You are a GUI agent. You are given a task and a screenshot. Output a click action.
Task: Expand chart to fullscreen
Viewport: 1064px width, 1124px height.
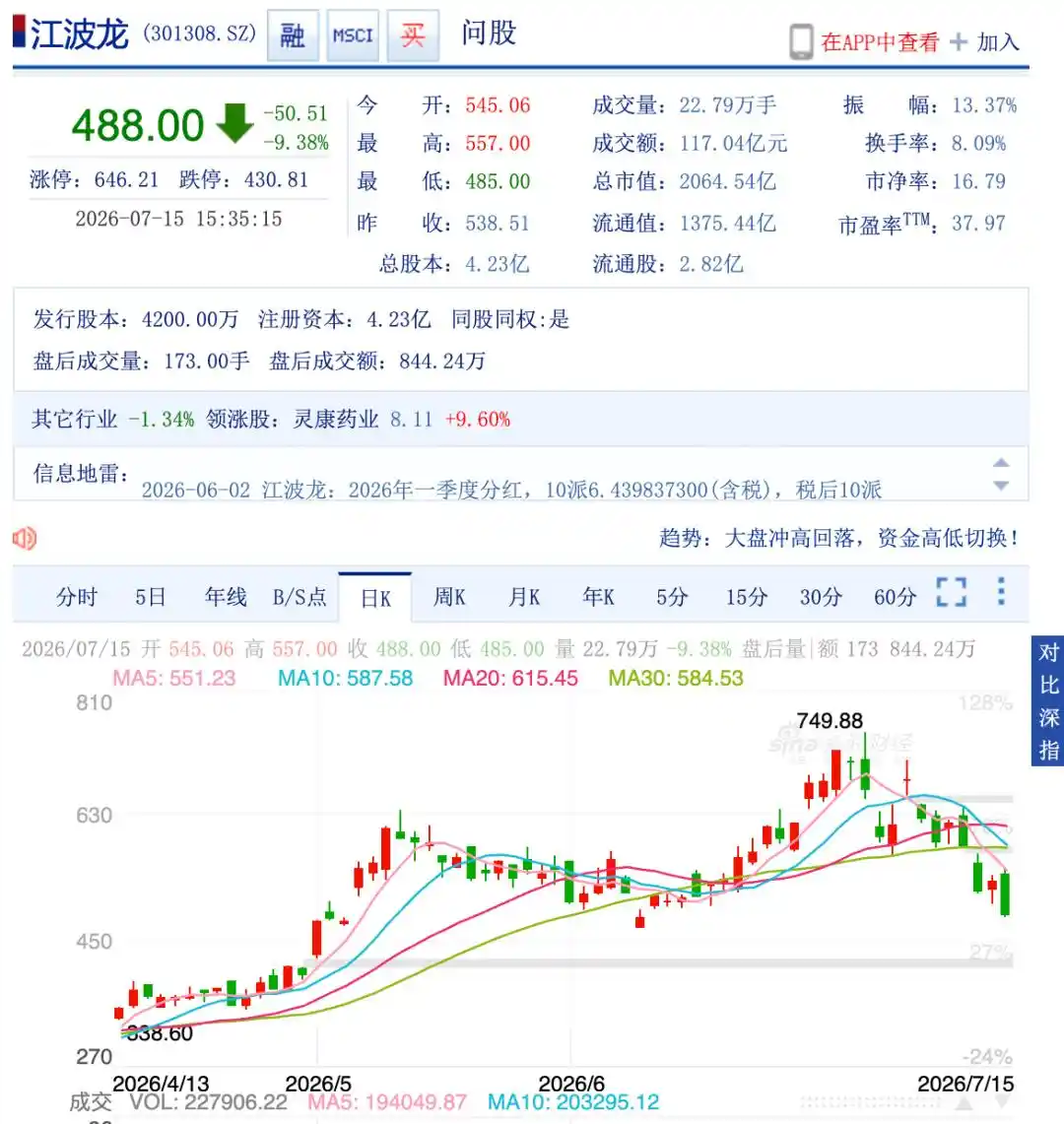point(952,593)
